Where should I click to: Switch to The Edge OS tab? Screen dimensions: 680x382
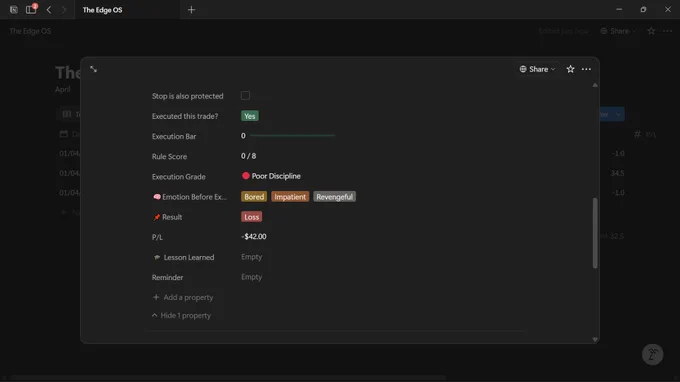(128, 10)
